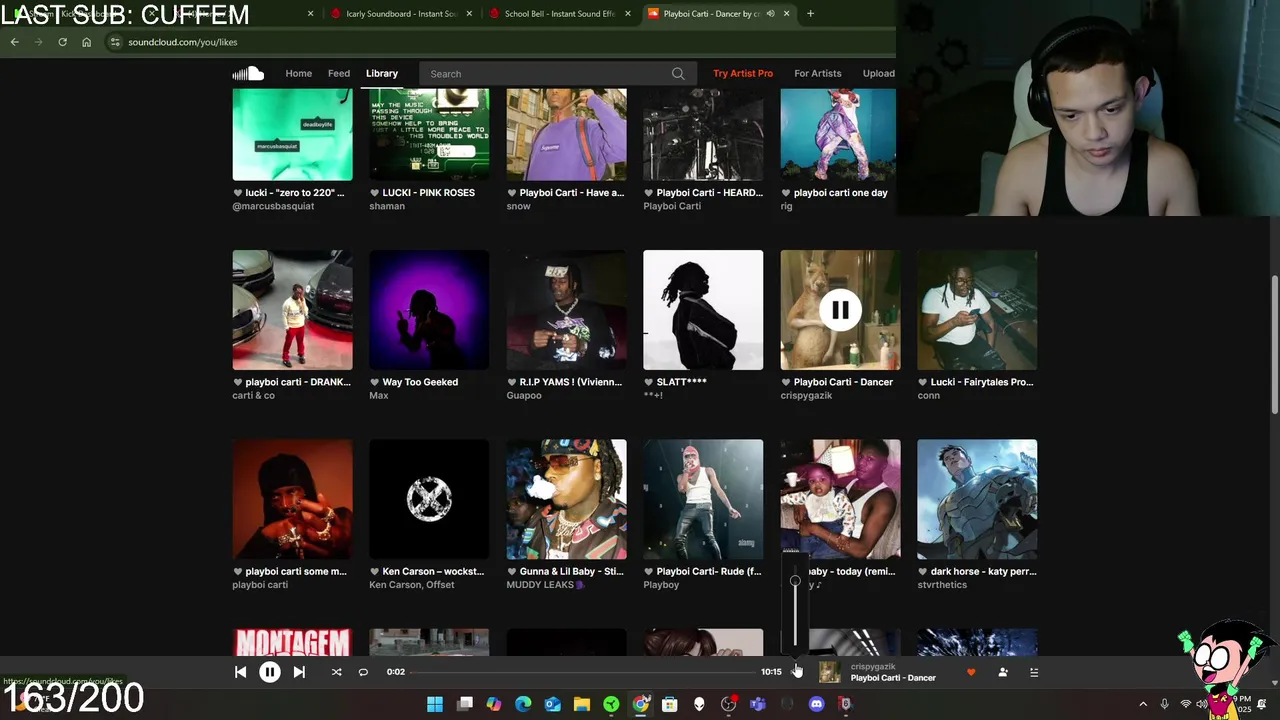Open the Way Too Geeked track artwork
The width and height of the screenshot is (1280, 720).
pyautogui.click(x=429, y=310)
